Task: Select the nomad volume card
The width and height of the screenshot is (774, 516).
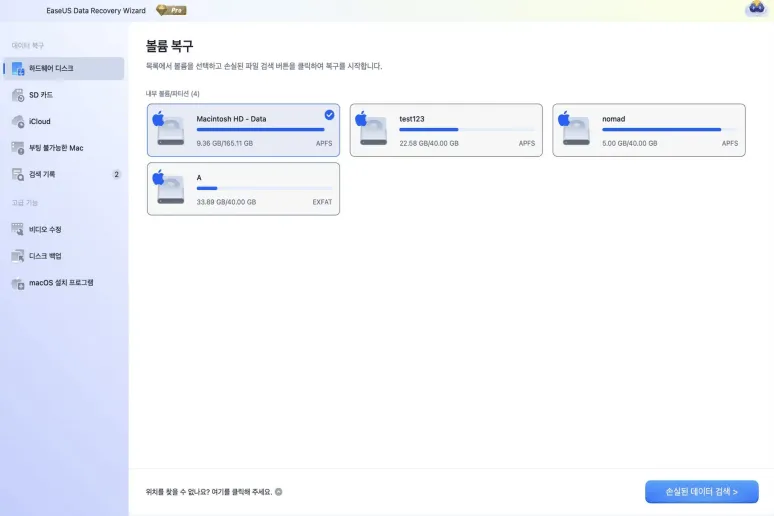Action: pos(649,130)
